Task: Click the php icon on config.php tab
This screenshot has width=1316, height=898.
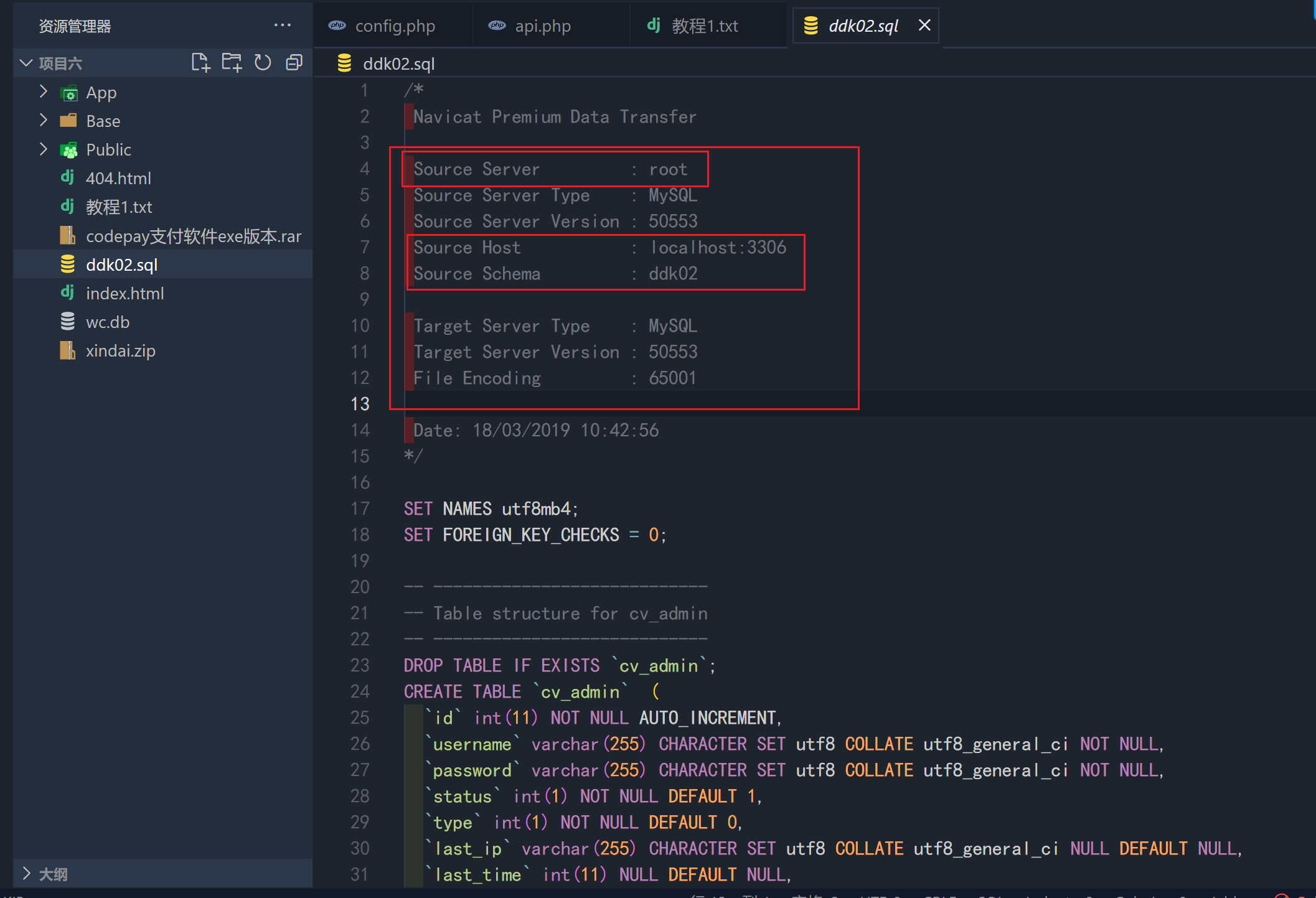Action: coord(337,26)
